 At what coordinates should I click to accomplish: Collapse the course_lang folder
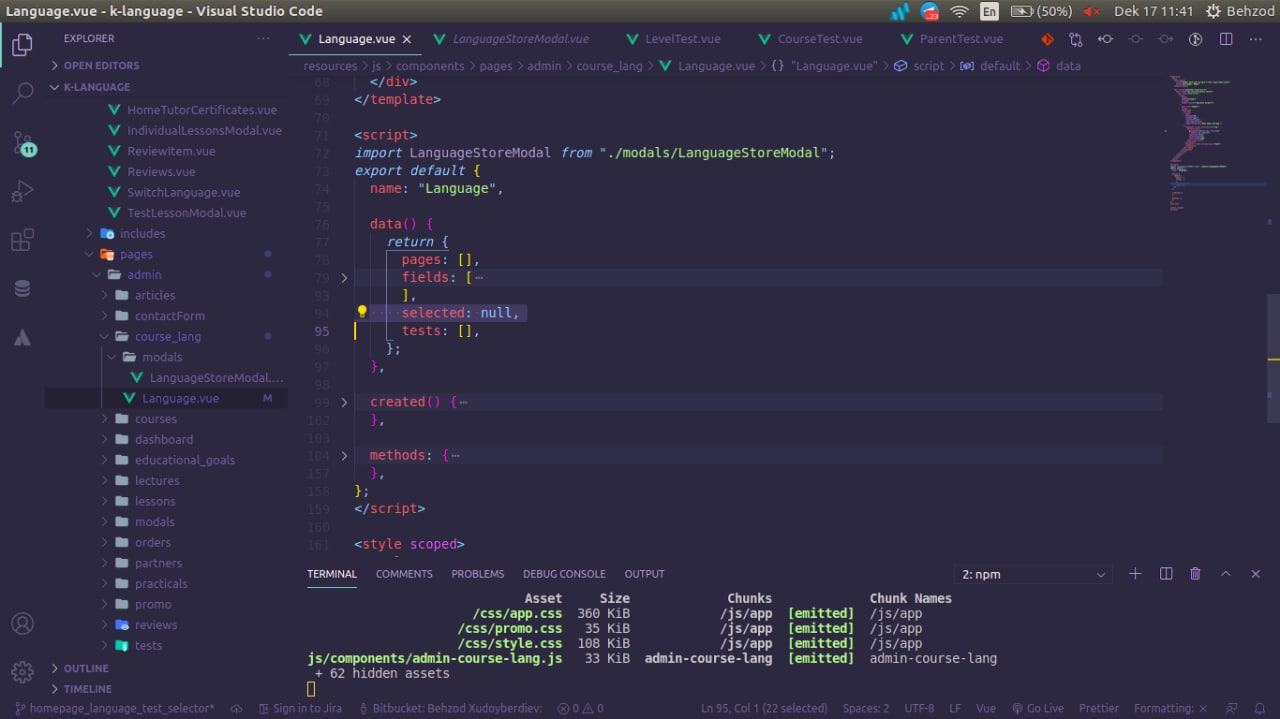(166, 336)
